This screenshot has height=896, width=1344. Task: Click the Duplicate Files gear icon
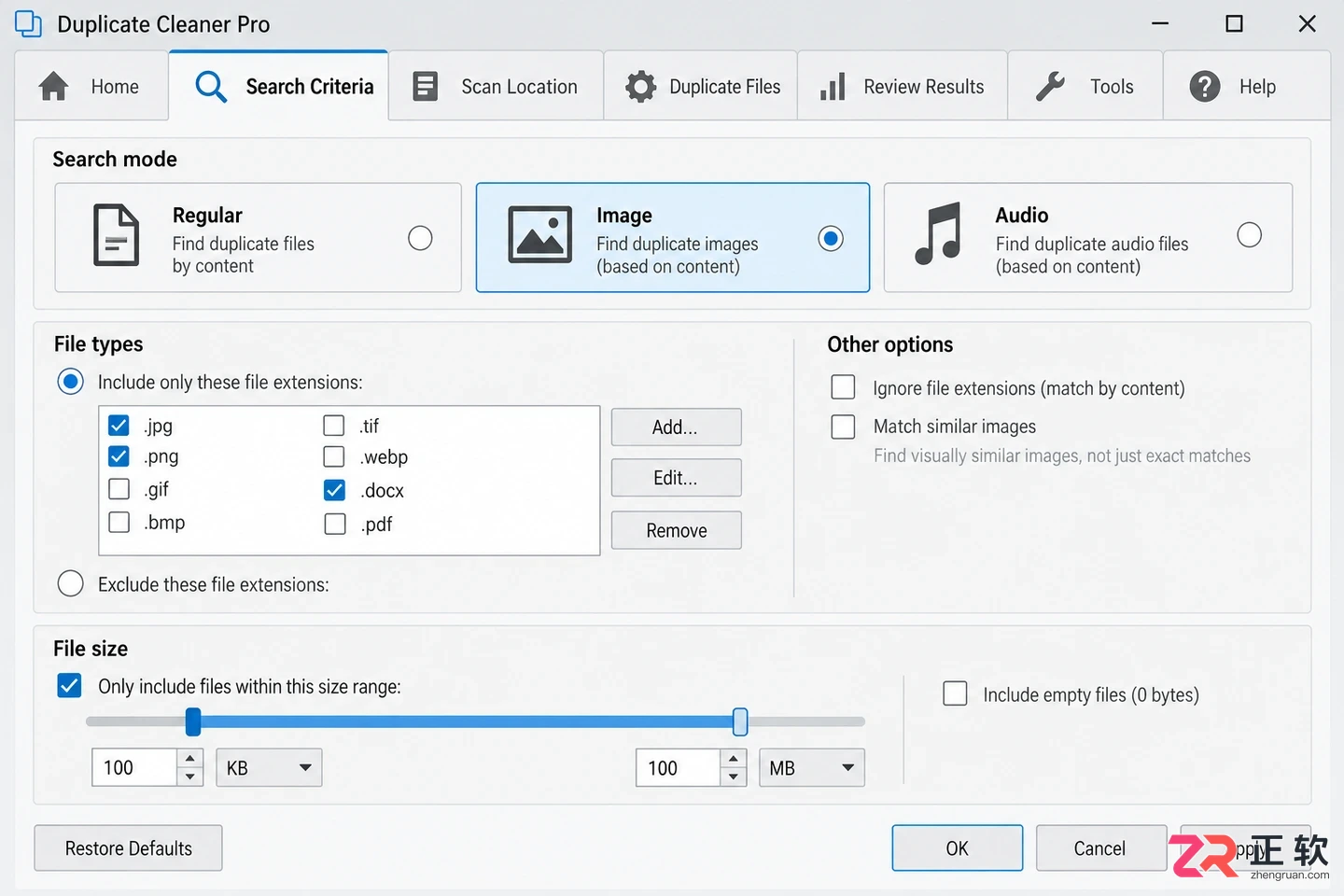pyautogui.click(x=640, y=87)
